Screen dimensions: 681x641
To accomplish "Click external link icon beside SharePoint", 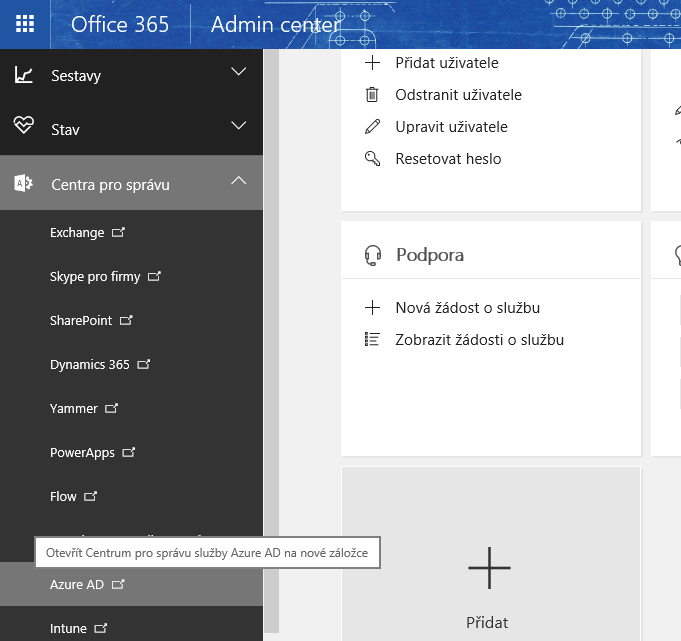I will point(126,320).
